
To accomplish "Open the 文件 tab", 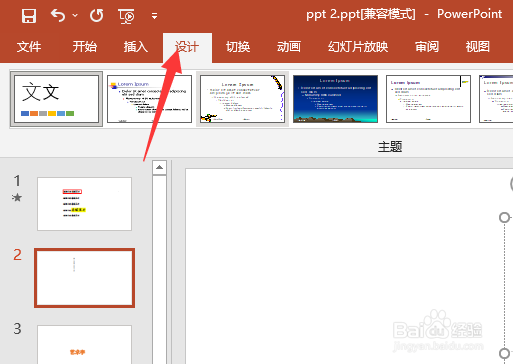I will pyautogui.click(x=29, y=47).
